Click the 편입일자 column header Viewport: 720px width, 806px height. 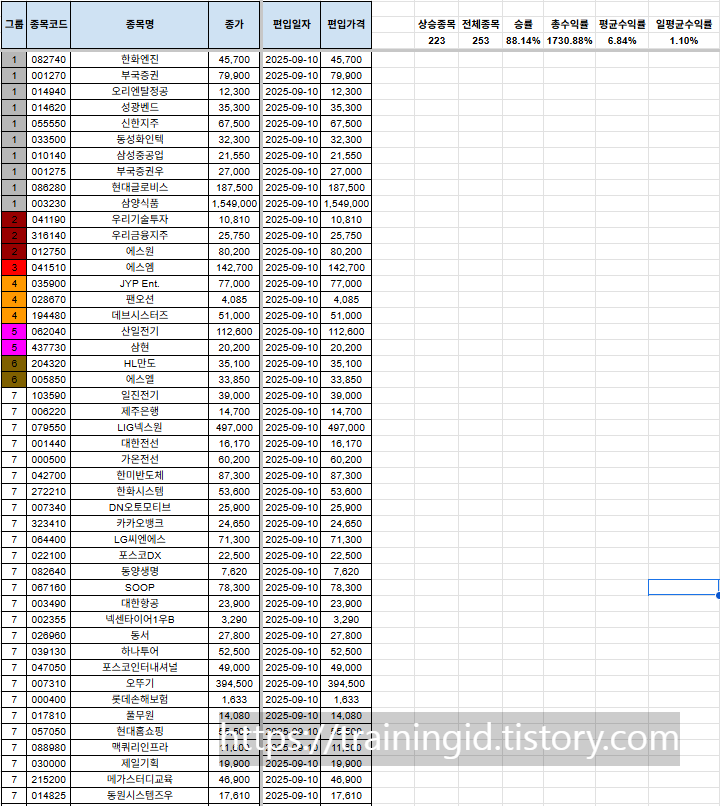[x=291, y=24]
